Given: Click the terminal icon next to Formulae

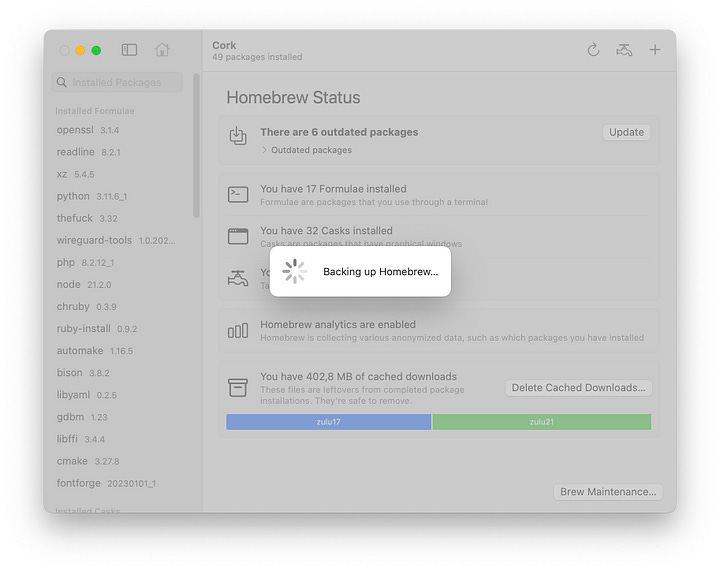Looking at the screenshot, I should (238, 195).
